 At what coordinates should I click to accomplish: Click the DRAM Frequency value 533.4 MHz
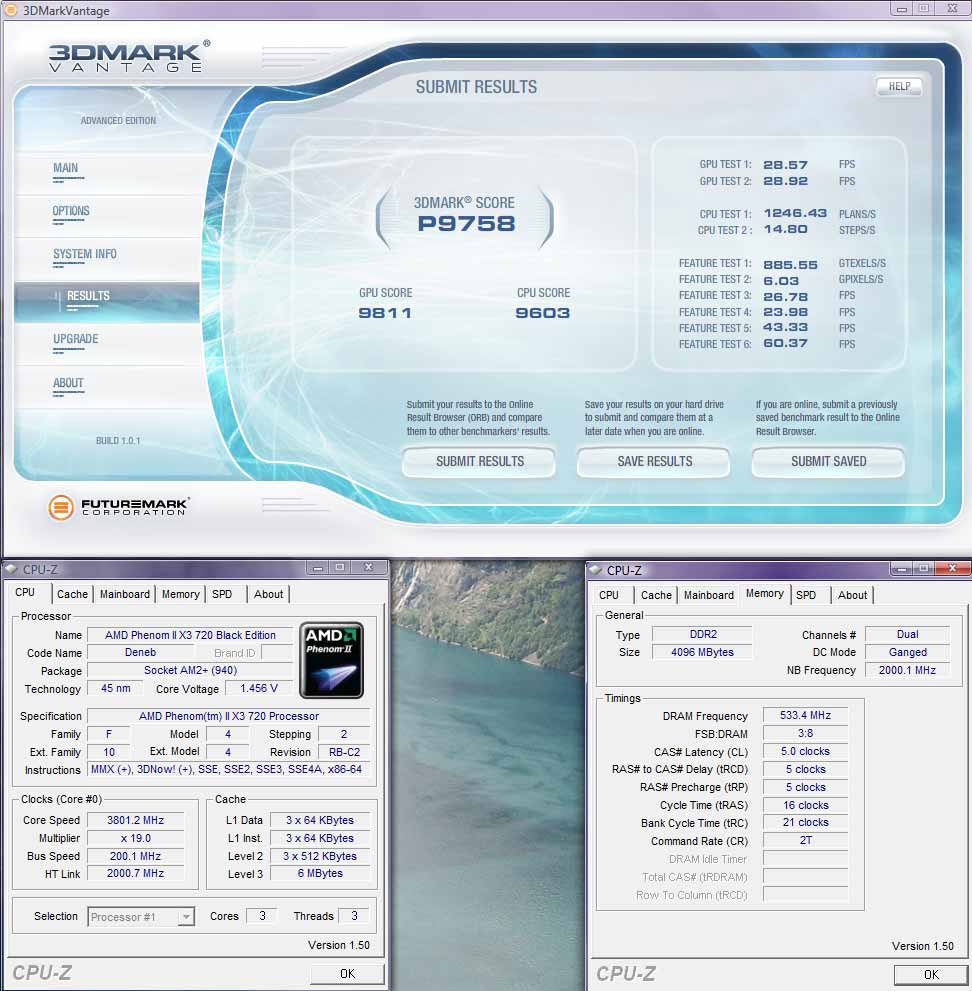click(x=805, y=715)
